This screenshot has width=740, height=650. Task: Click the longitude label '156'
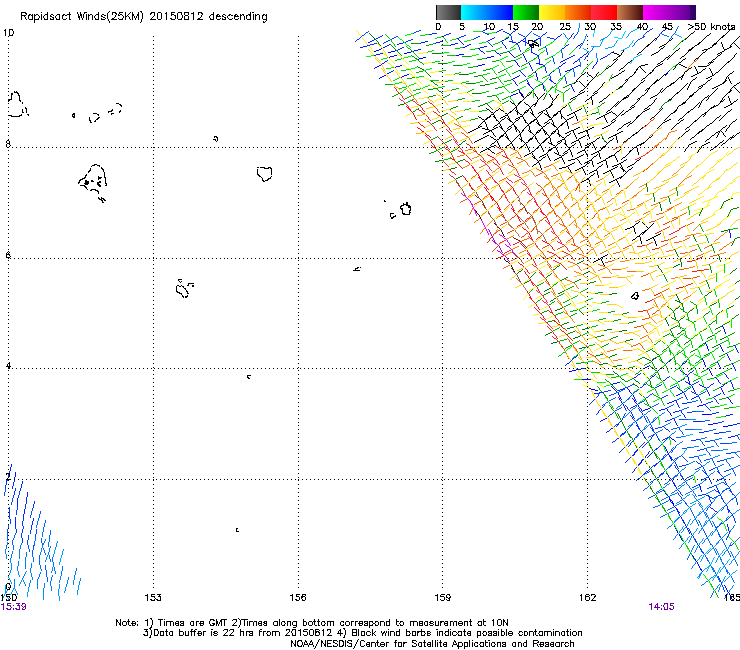tap(298, 598)
